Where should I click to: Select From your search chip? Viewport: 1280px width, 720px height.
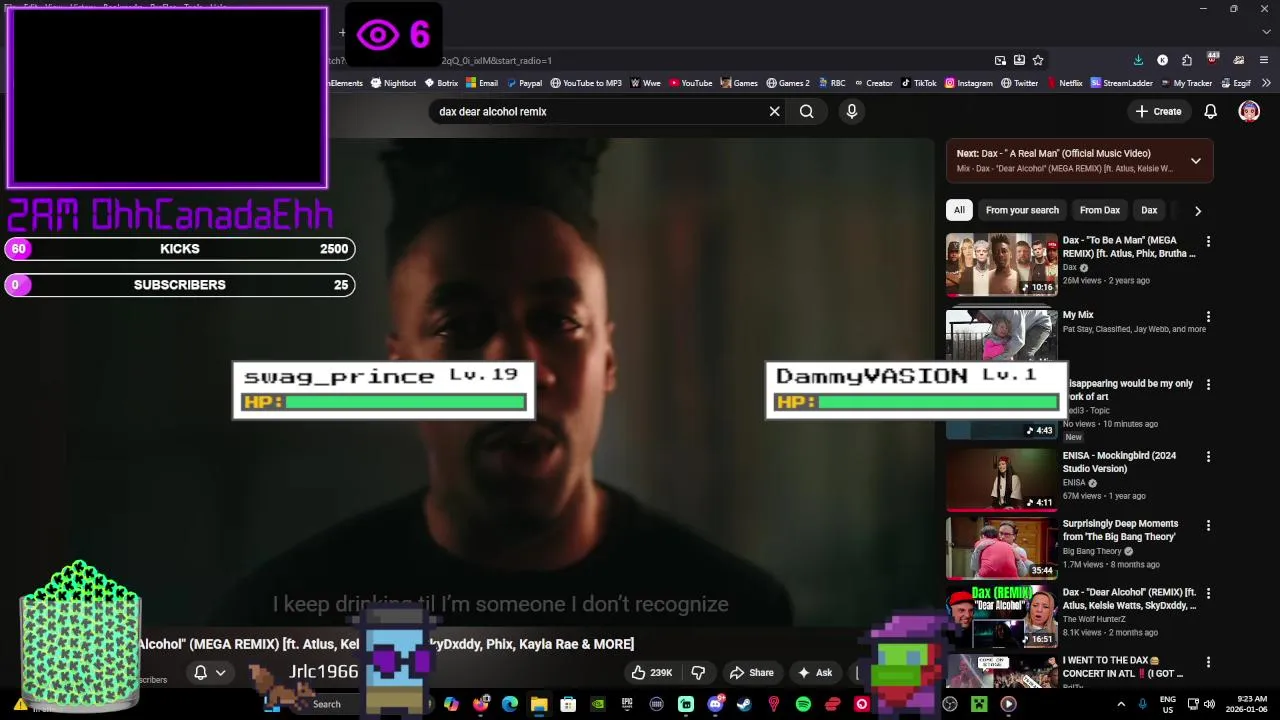pyautogui.click(x=1022, y=210)
